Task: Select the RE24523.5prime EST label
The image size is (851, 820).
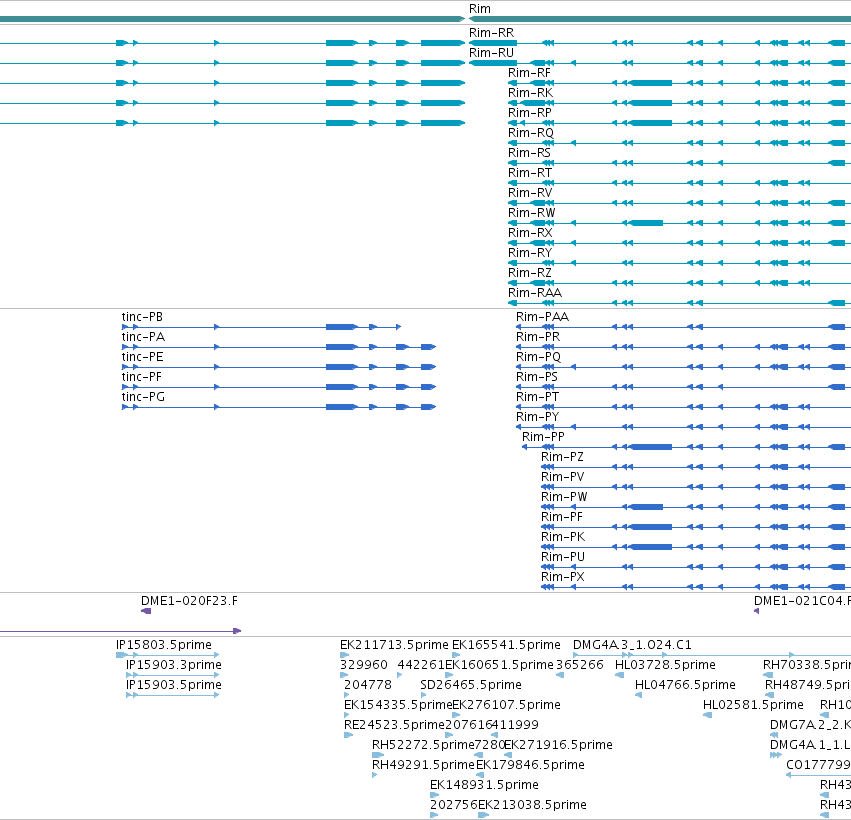Action: [x=394, y=726]
